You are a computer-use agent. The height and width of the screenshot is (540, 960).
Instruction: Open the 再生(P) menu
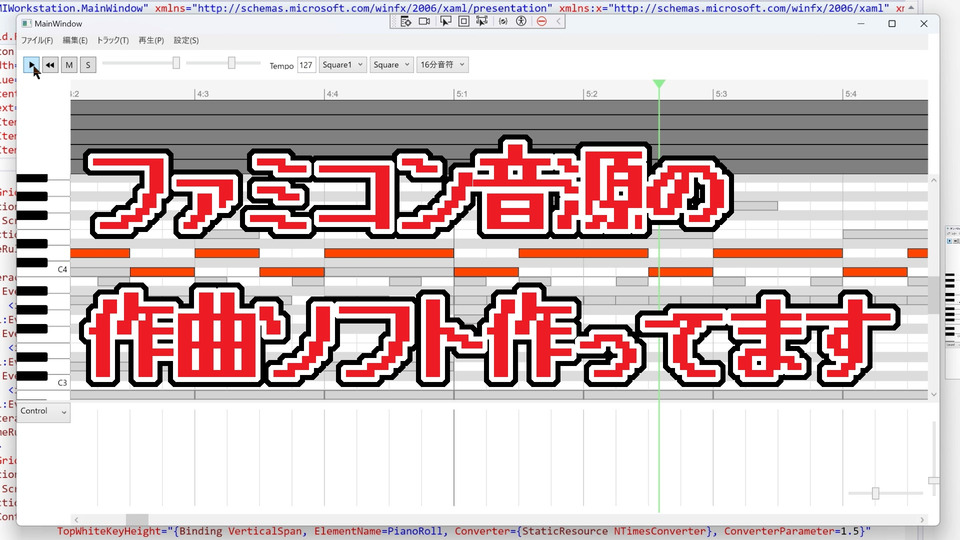(151, 40)
